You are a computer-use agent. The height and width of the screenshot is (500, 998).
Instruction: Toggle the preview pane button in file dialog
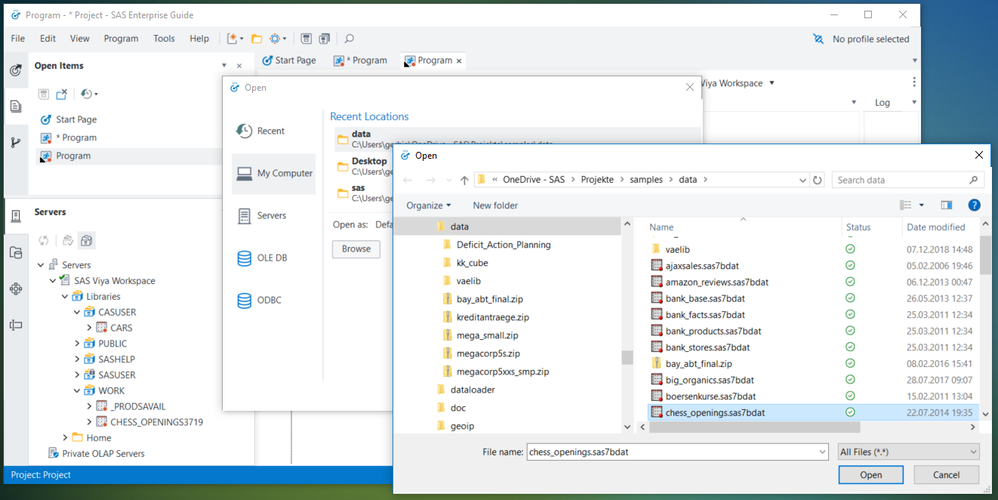click(946, 205)
